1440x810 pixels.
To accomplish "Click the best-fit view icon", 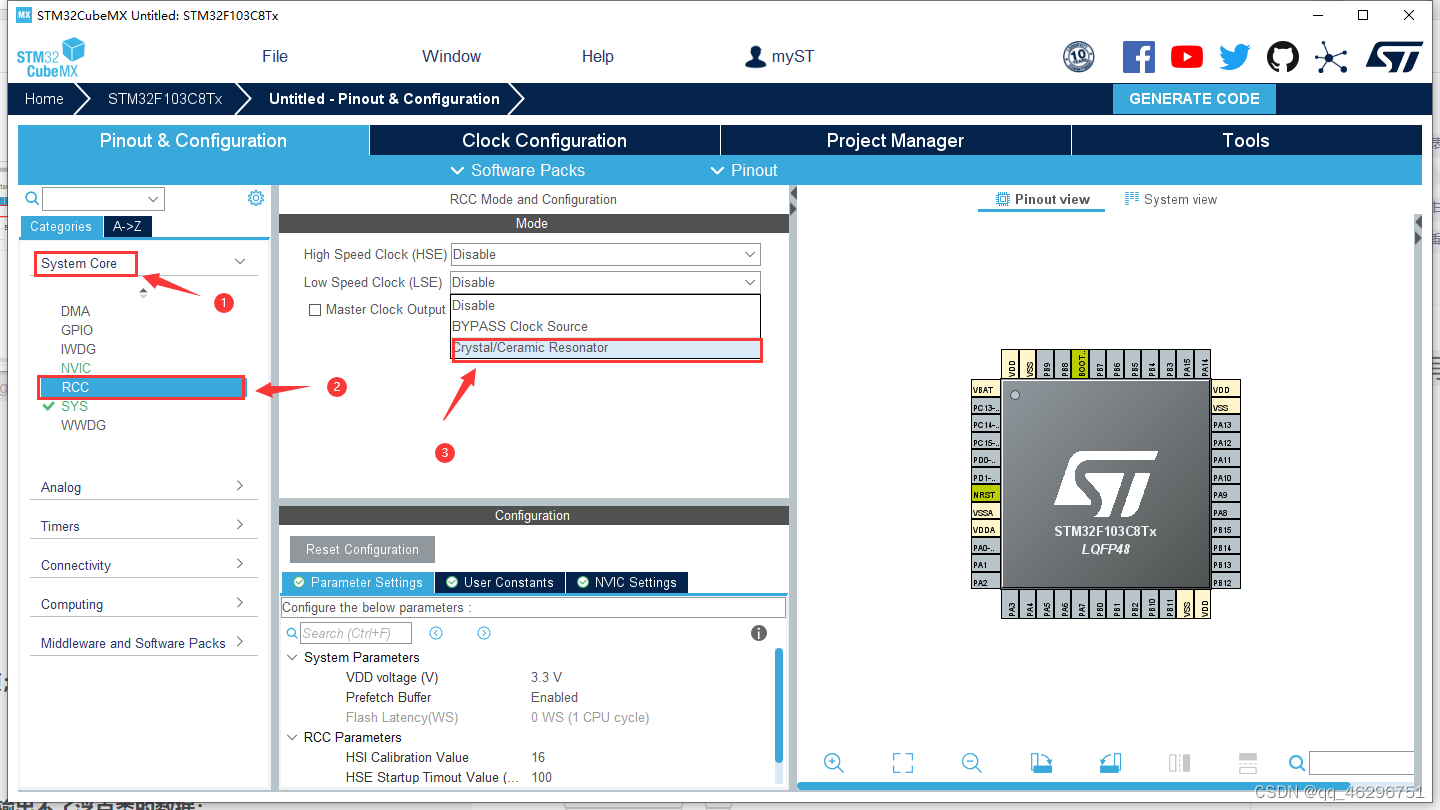I will (902, 762).
